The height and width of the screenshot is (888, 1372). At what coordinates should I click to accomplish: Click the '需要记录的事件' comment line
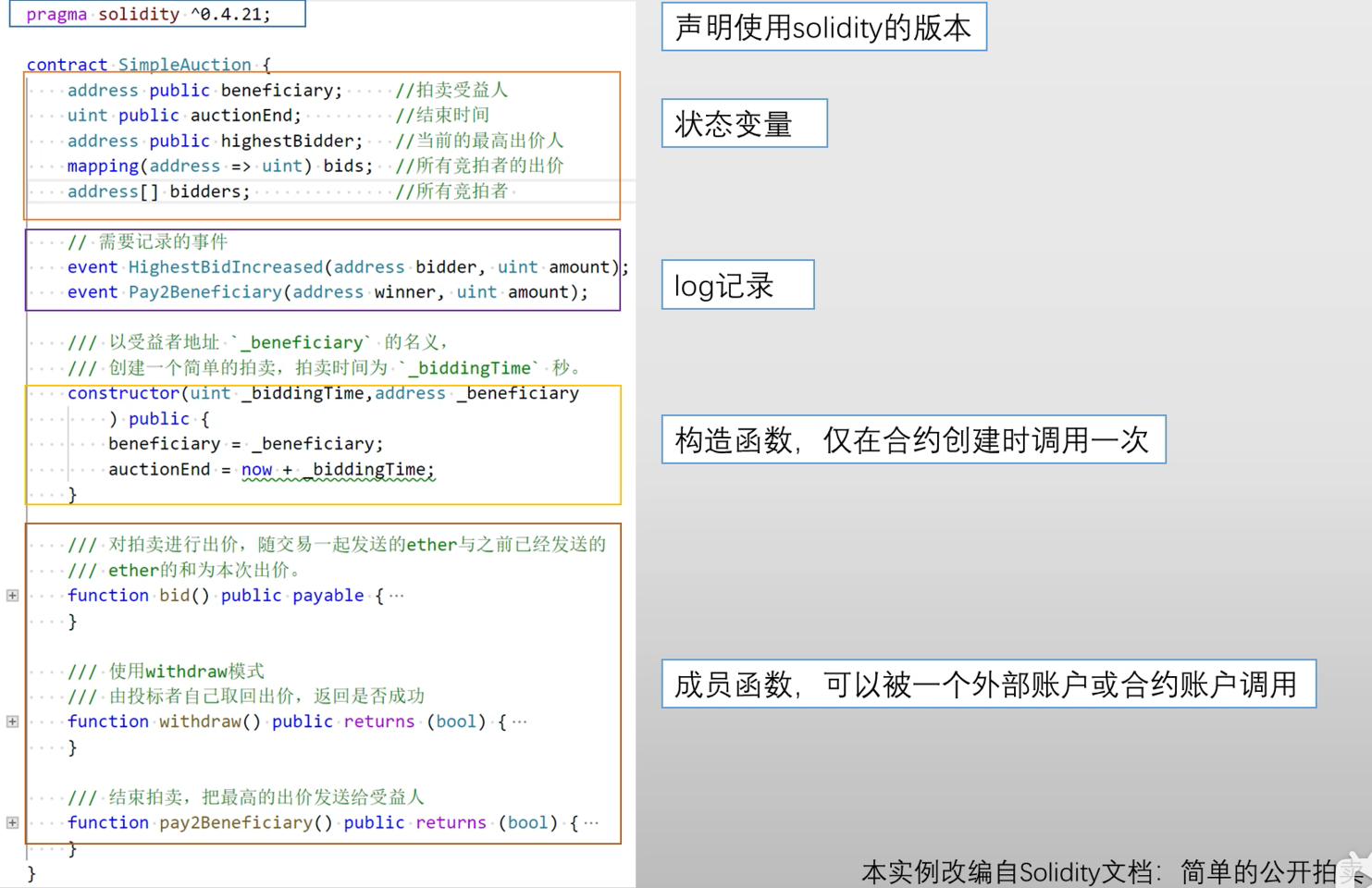coord(147,241)
